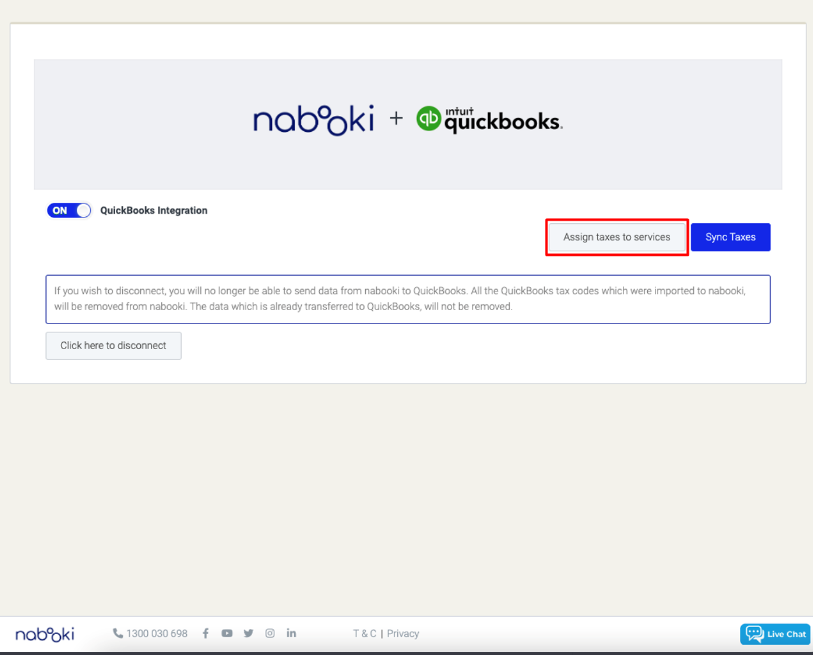Open the Privacy link

pyautogui.click(x=403, y=634)
